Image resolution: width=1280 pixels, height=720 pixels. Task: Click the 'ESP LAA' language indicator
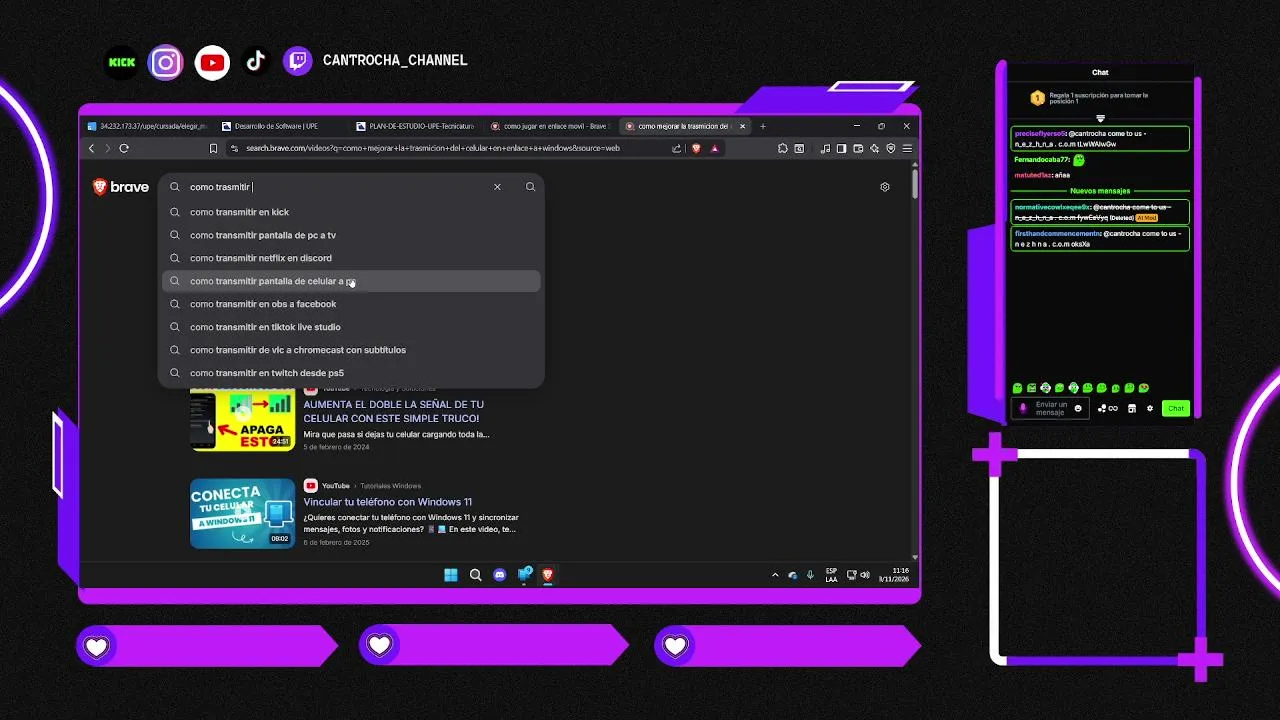(x=831, y=575)
